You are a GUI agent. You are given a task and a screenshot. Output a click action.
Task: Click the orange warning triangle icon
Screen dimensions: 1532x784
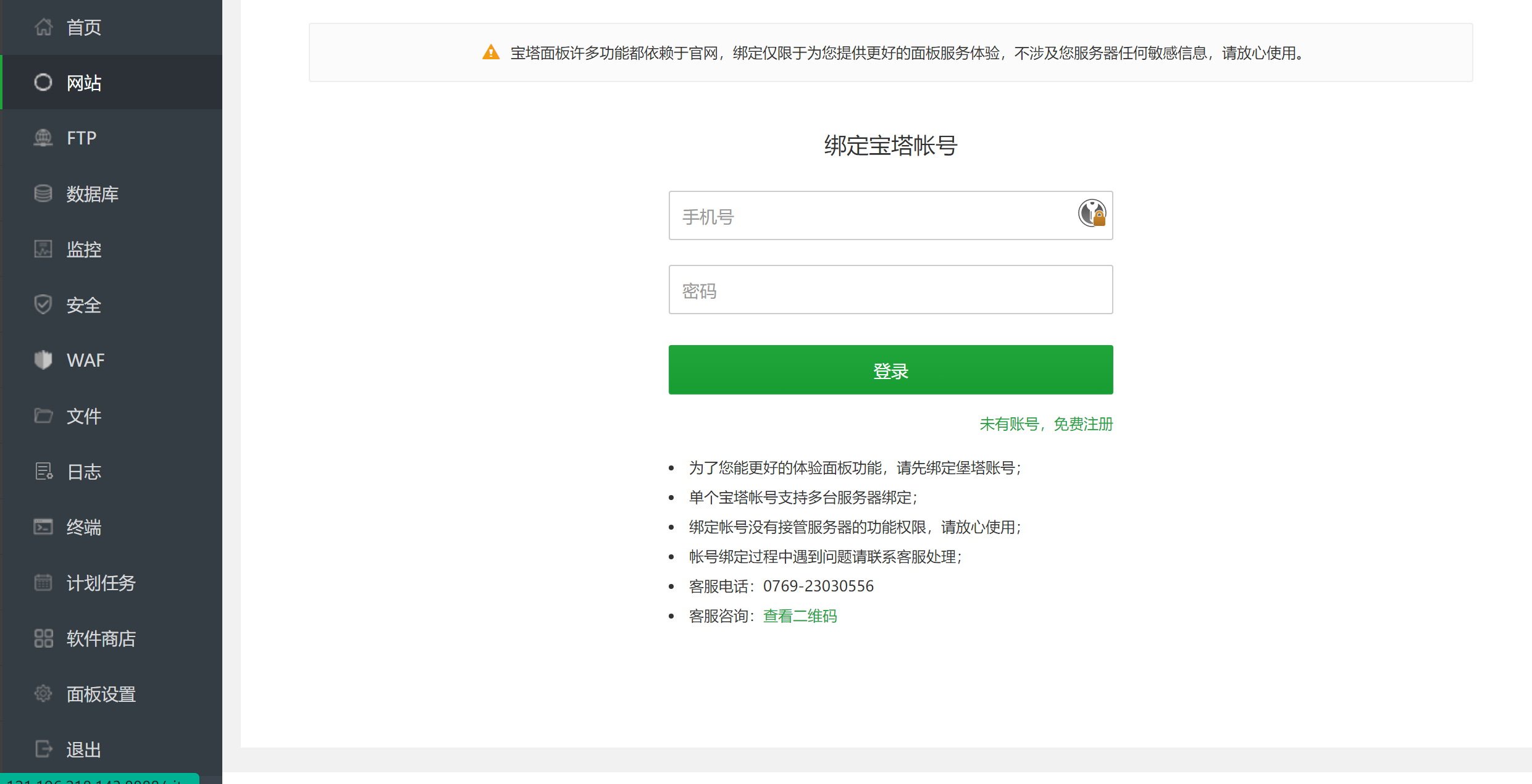tap(491, 52)
